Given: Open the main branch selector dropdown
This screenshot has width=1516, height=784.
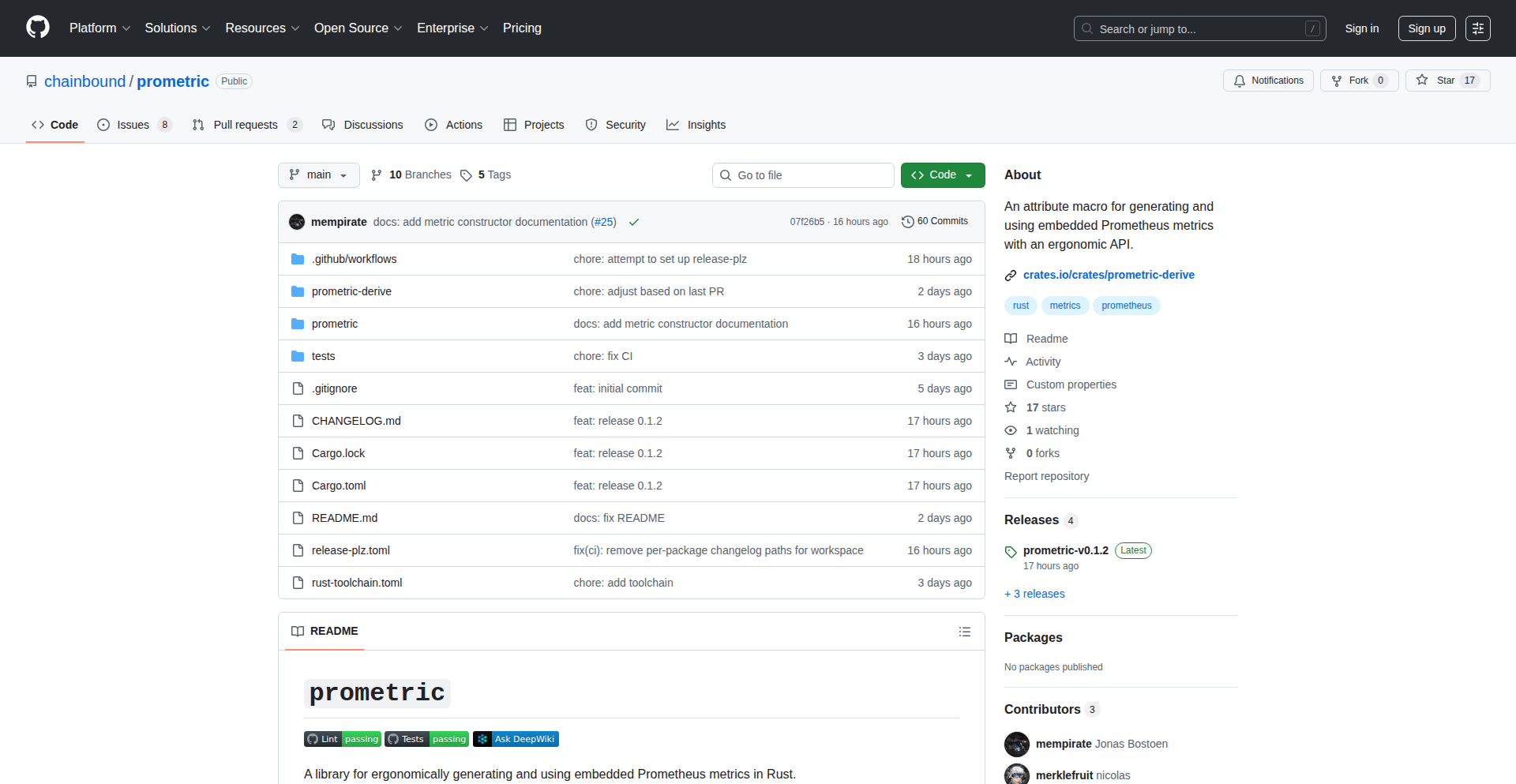Looking at the screenshot, I should 318,175.
